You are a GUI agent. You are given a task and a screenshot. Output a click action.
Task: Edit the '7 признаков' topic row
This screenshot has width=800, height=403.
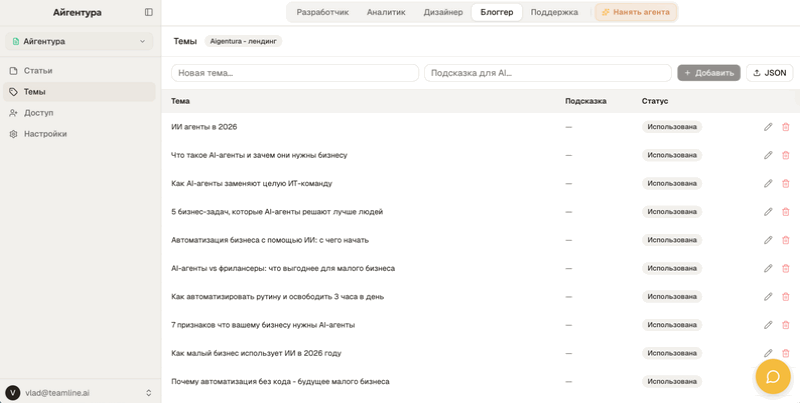pos(768,325)
